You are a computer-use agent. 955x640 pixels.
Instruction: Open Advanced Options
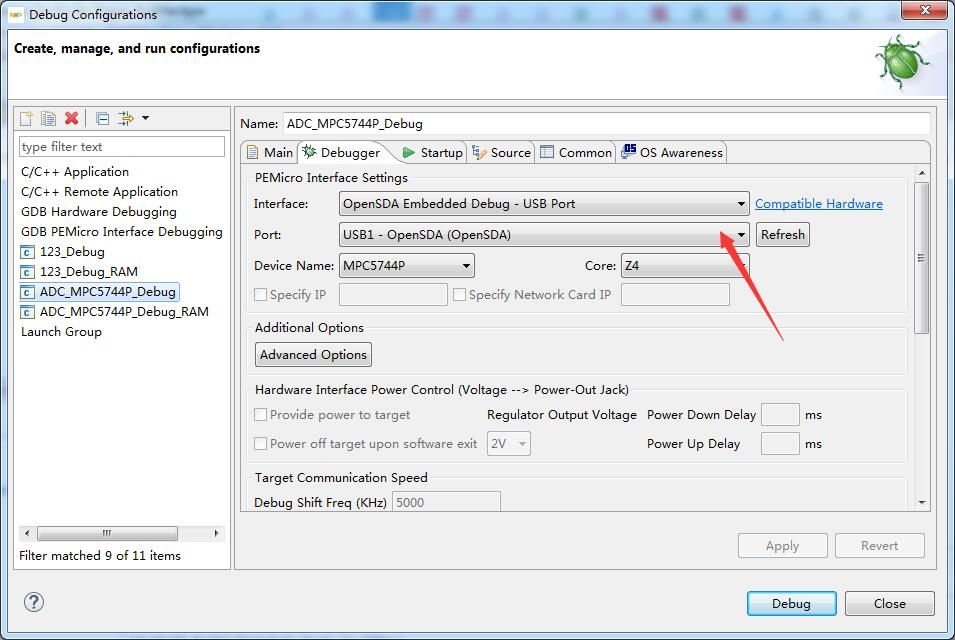[313, 354]
